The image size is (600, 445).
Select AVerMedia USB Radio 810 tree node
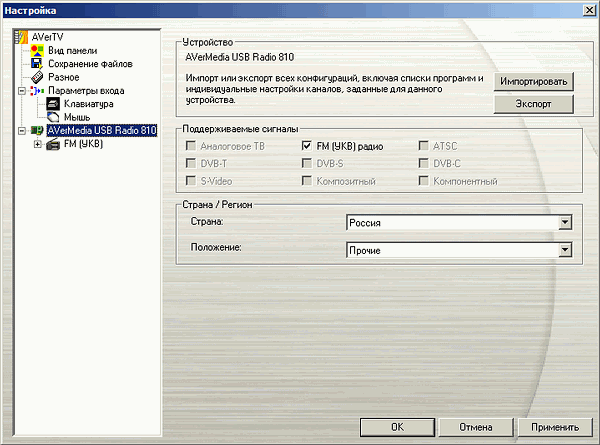click(x=102, y=130)
